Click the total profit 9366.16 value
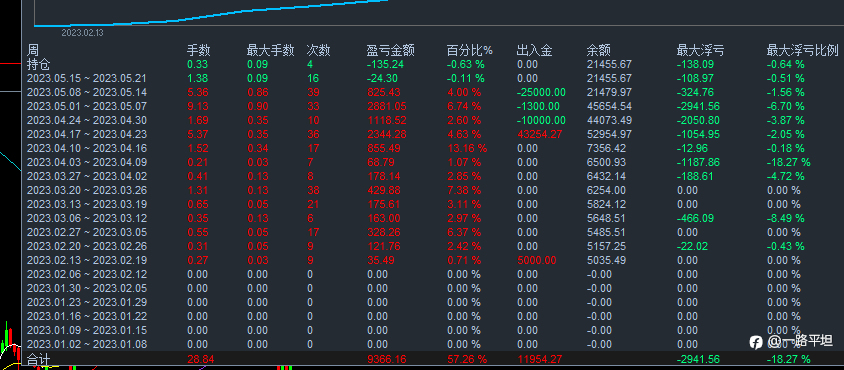Image resolution: width=844 pixels, height=370 pixels. (387, 359)
